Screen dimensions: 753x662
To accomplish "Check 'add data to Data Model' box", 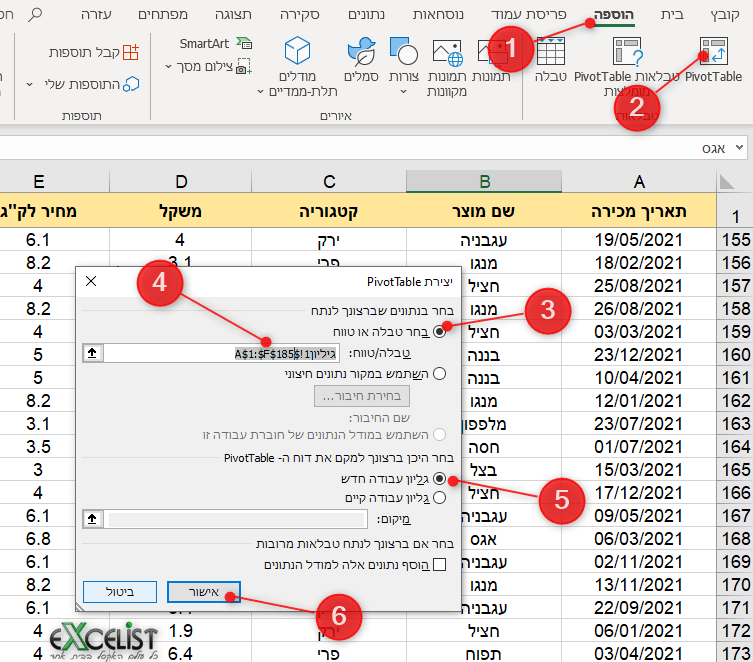I will click(439, 565).
